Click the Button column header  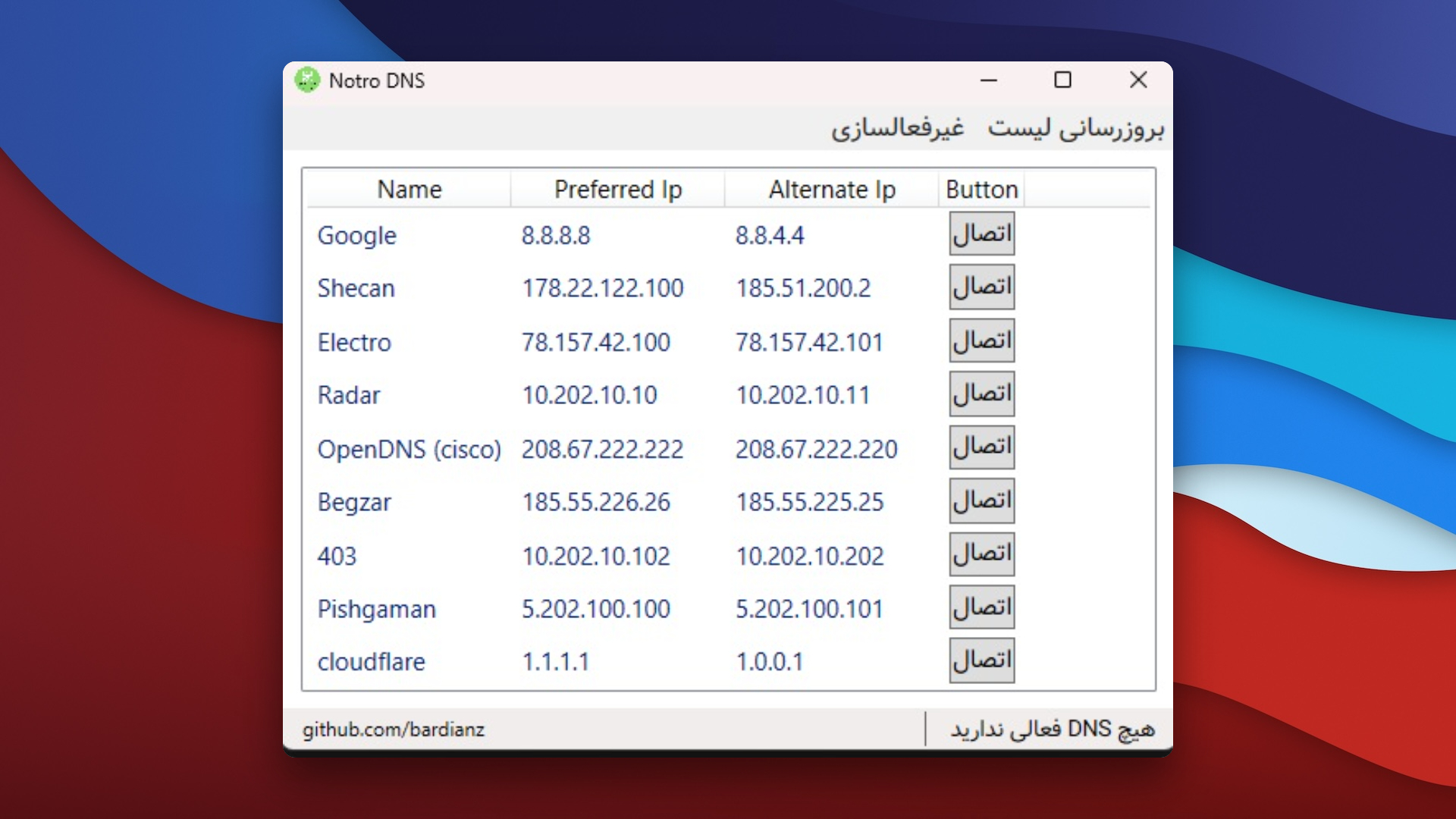point(981,190)
